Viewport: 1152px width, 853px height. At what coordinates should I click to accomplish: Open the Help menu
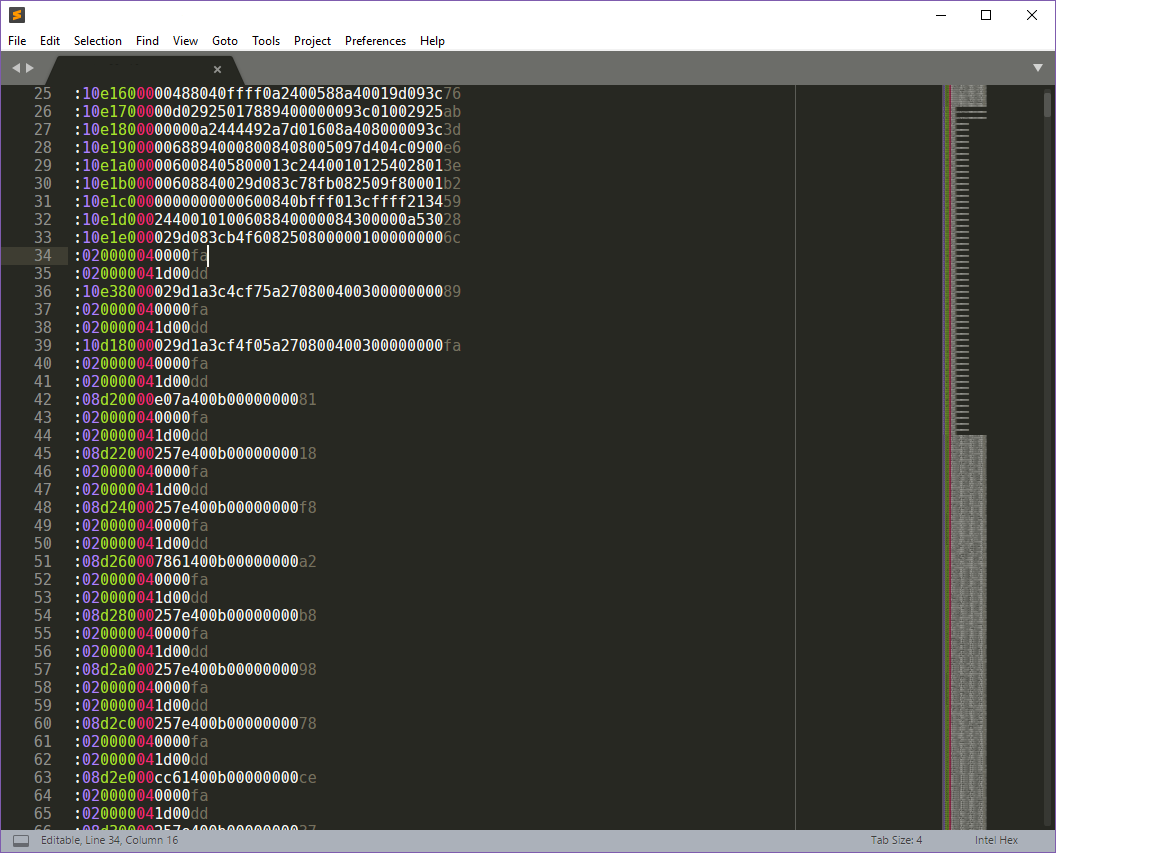[x=432, y=41]
